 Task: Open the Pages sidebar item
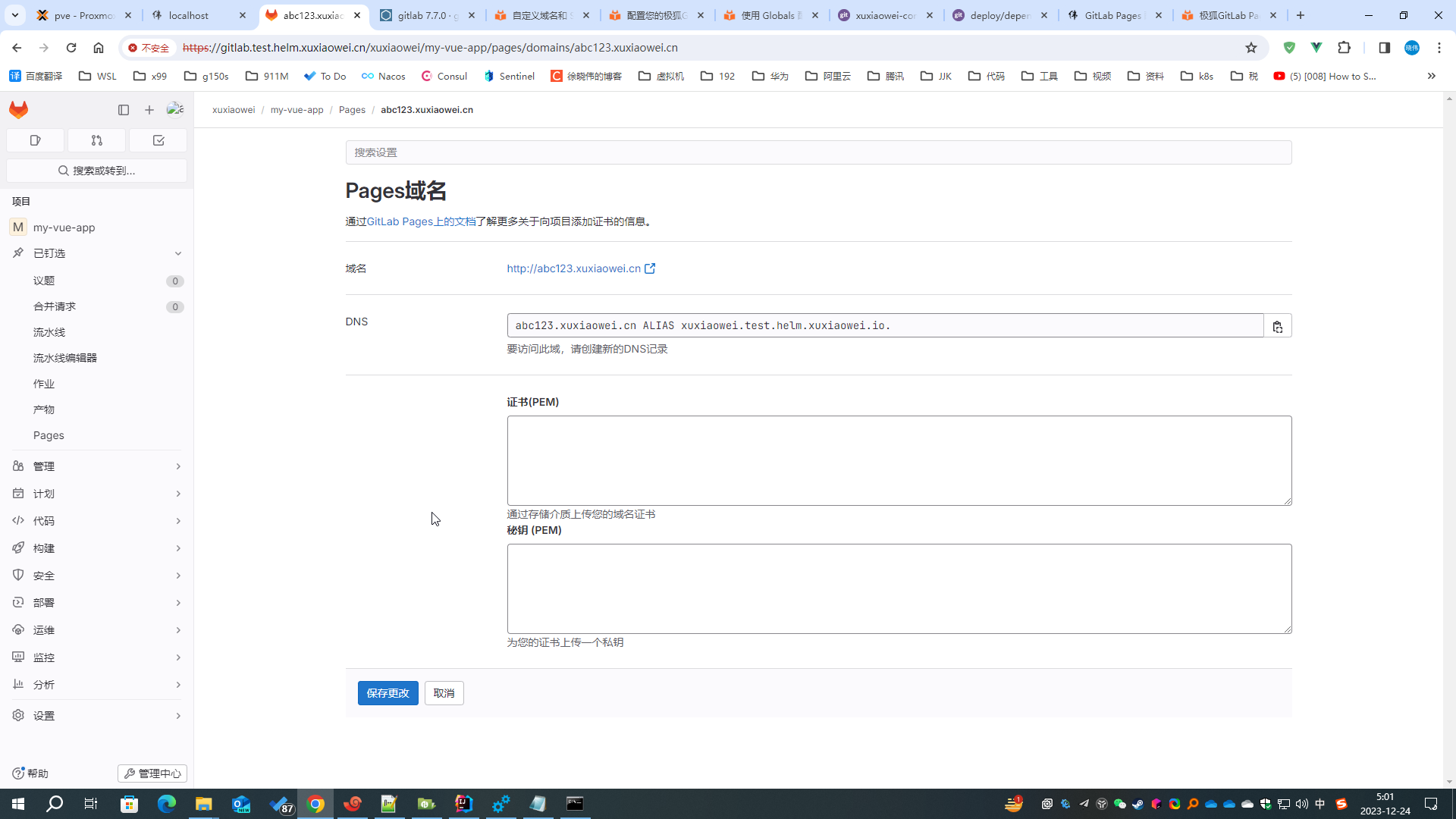pyautogui.click(x=49, y=435)
